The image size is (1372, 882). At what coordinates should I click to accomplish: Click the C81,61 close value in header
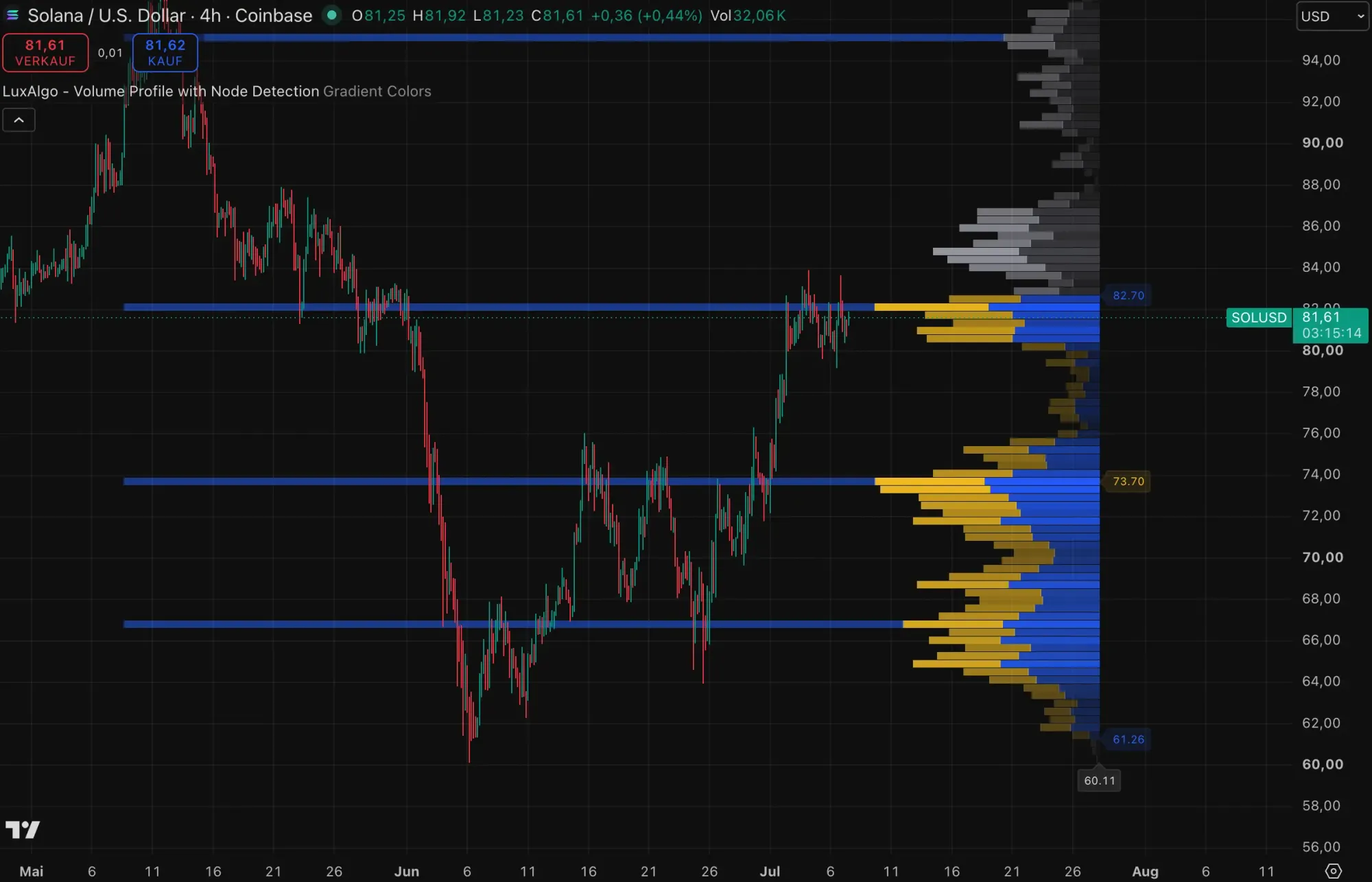[557, 15]
